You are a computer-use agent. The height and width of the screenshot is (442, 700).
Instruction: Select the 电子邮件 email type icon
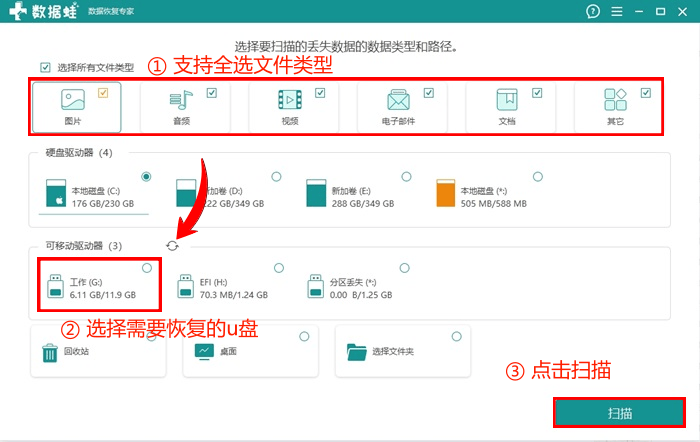point(398,100)
